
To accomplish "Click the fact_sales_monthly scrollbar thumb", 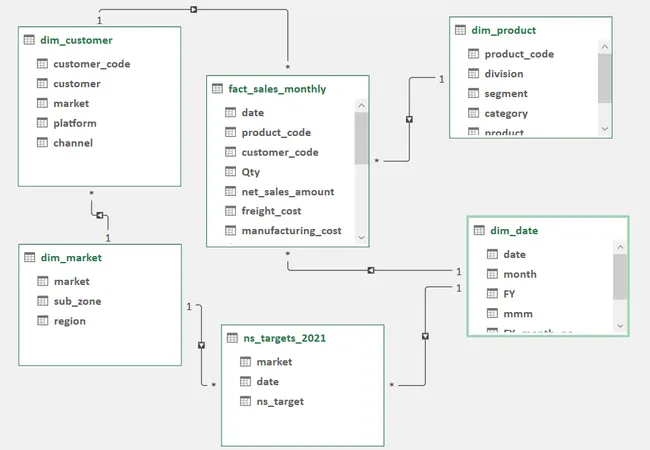I will point(361,138).
